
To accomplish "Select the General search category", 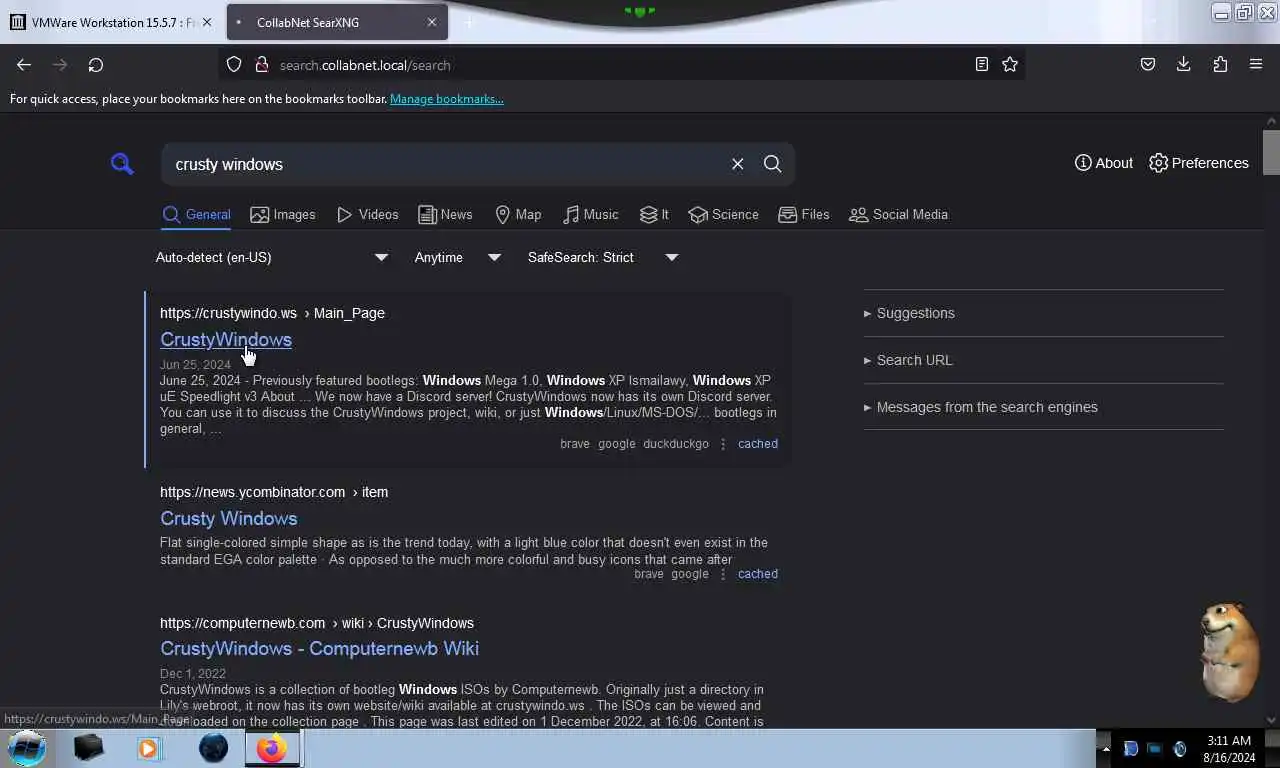I will (197, 214).
